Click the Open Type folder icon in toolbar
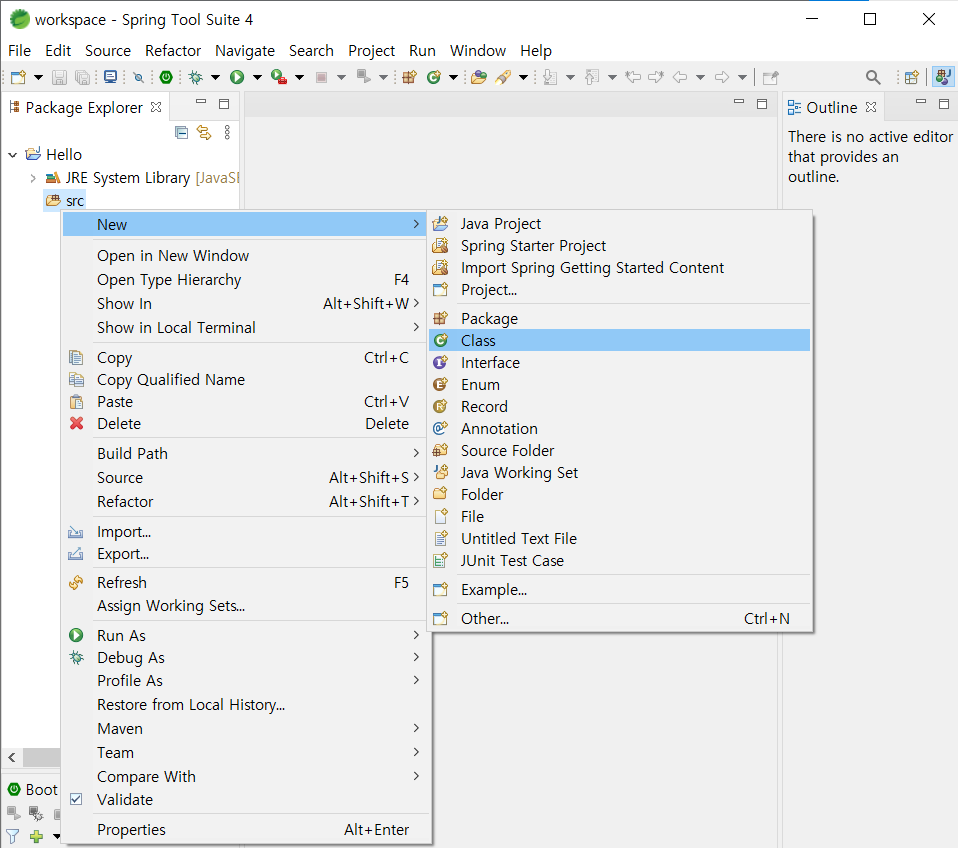The height and width of the screenshot is (848, 958). [479, 77]
